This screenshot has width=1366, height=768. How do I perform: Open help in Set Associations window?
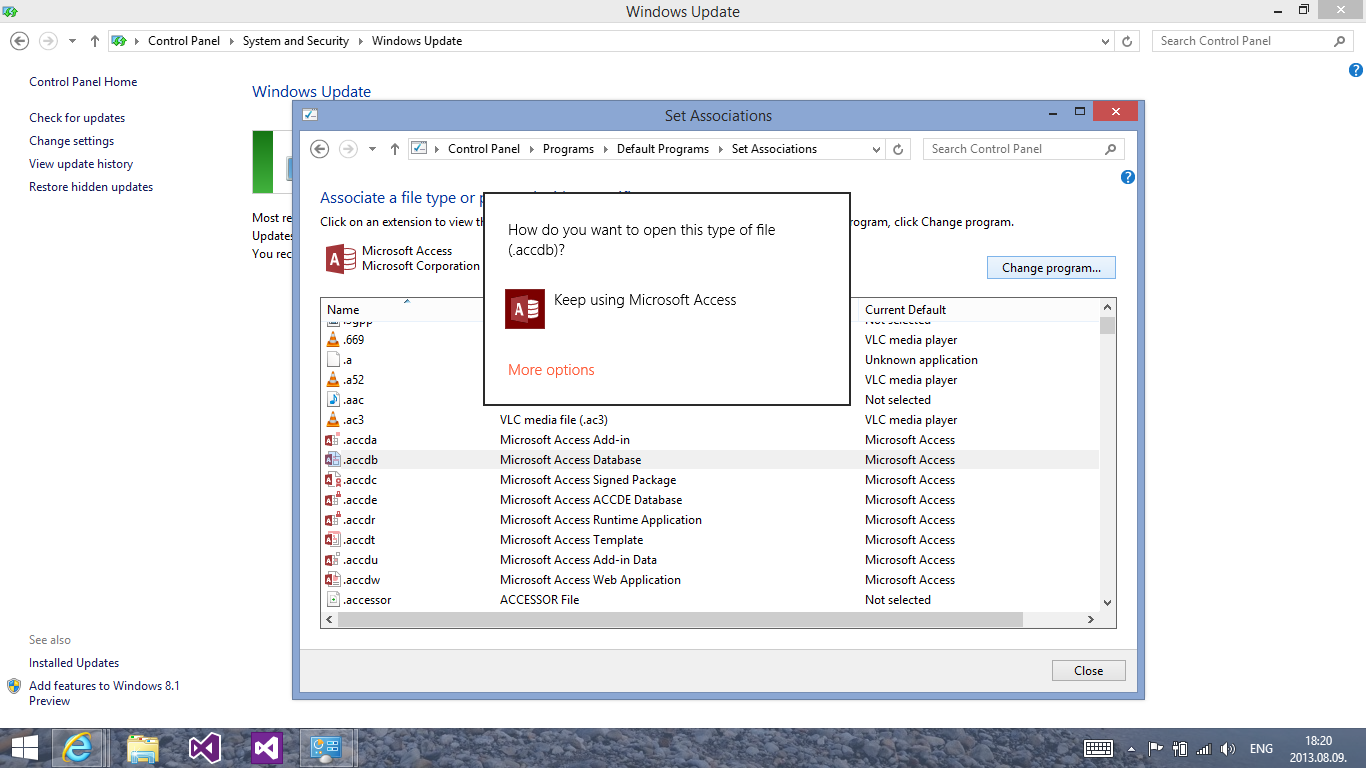coord(1128,177)
